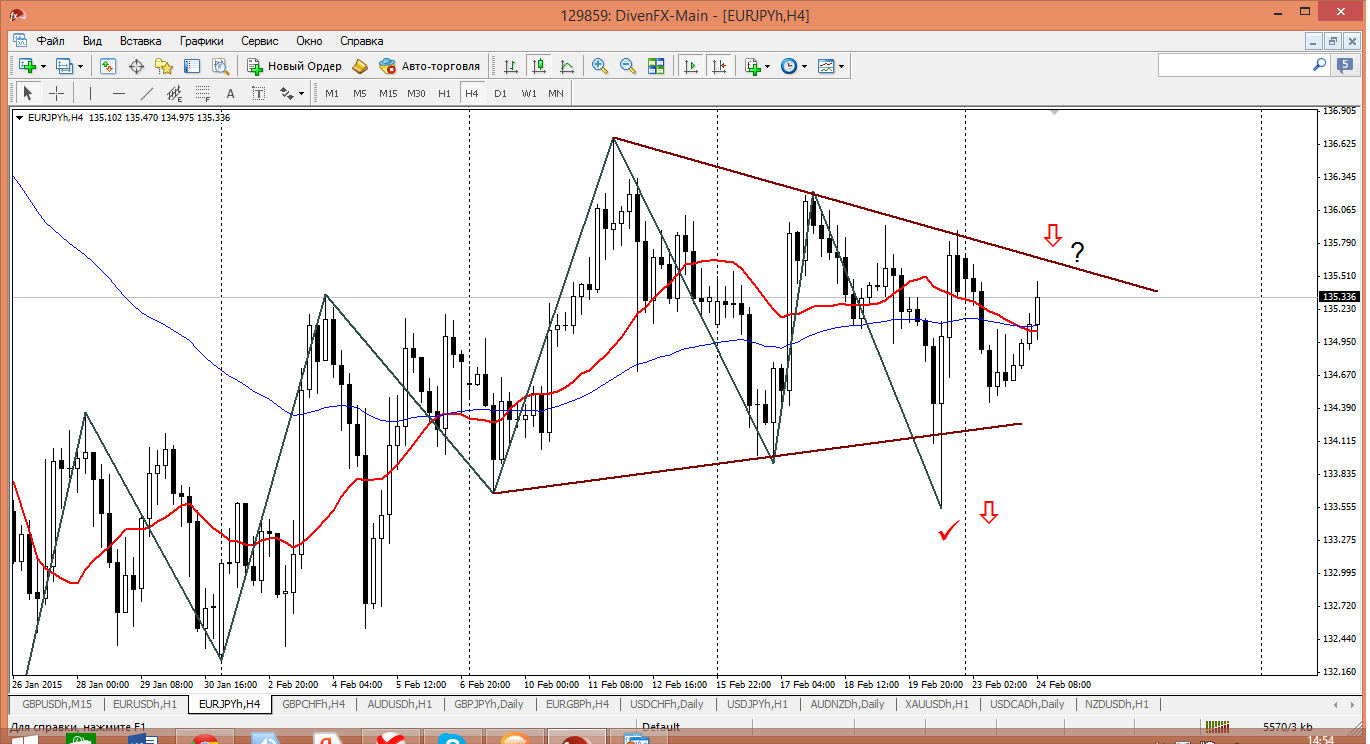Switch chart display to candlesticks
Screen dimensions: 1370x744
click(539, 66)
